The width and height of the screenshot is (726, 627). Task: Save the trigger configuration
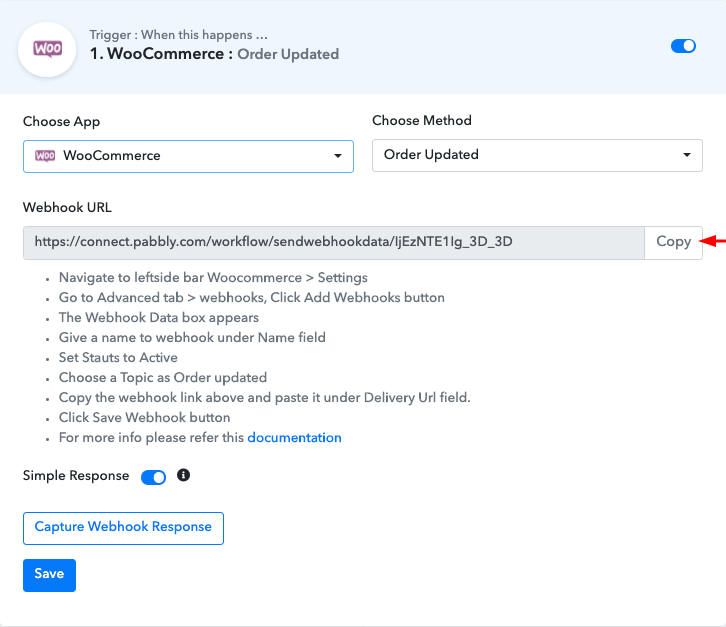[49, 575]
